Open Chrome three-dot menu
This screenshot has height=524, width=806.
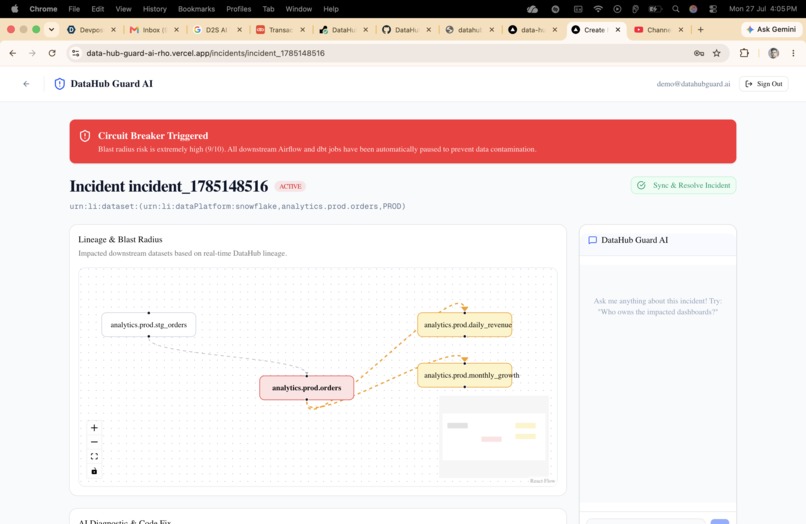793,53
